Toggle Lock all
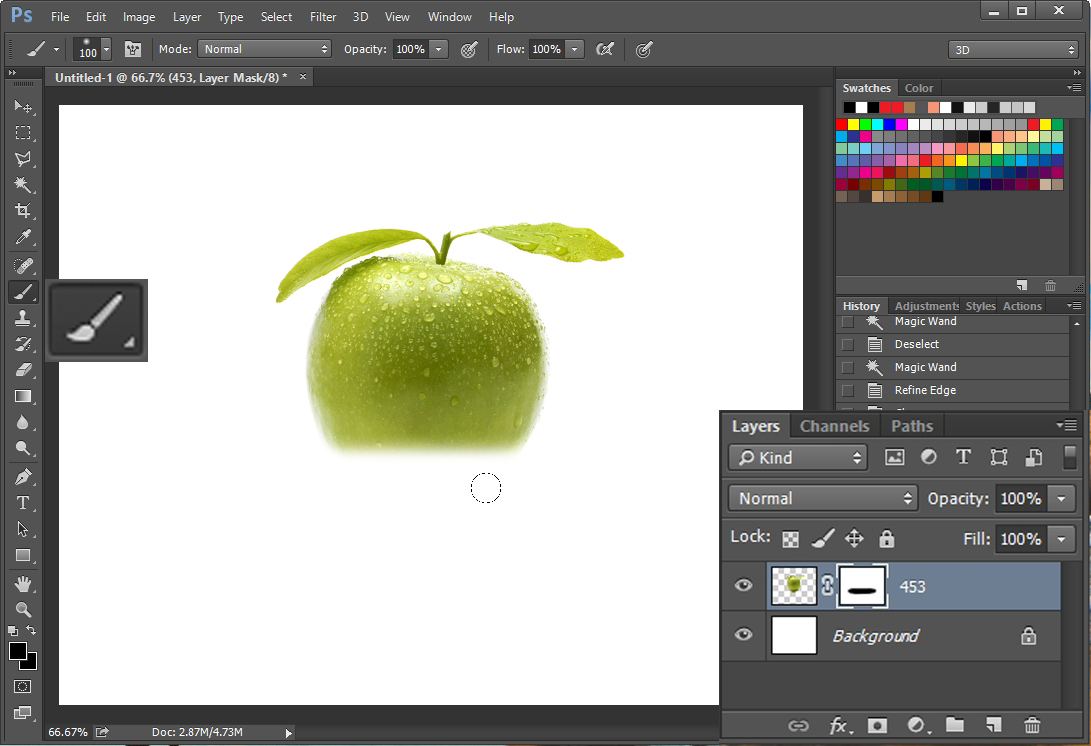The height and width of the screenshot is (746, 1091). tap(886, 538)
